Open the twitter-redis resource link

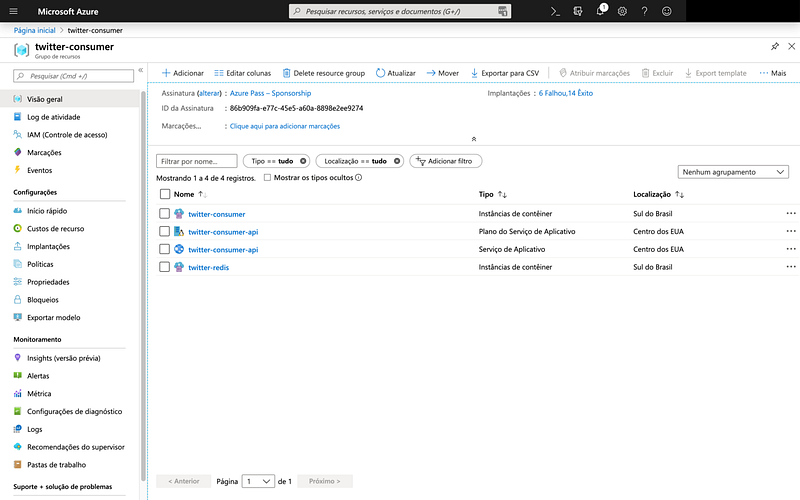[209, 267]
